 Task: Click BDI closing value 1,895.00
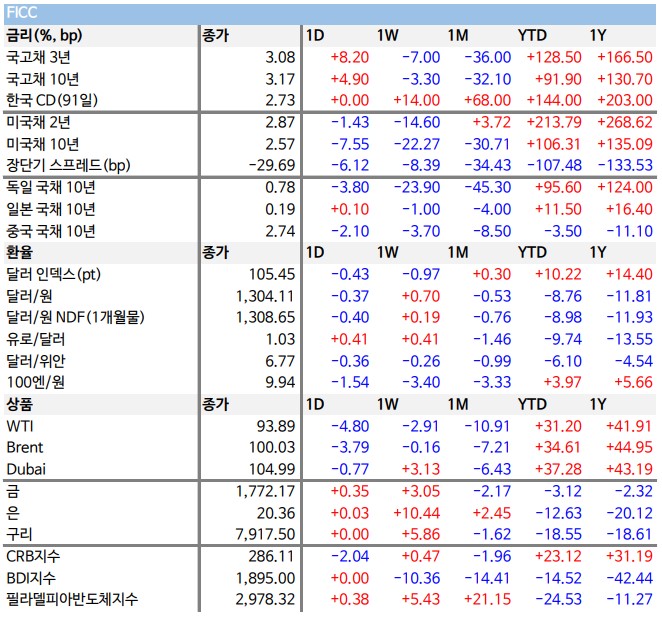265,578
